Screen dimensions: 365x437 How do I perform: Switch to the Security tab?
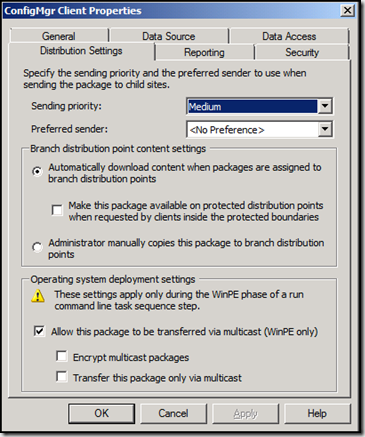point(302,52)
